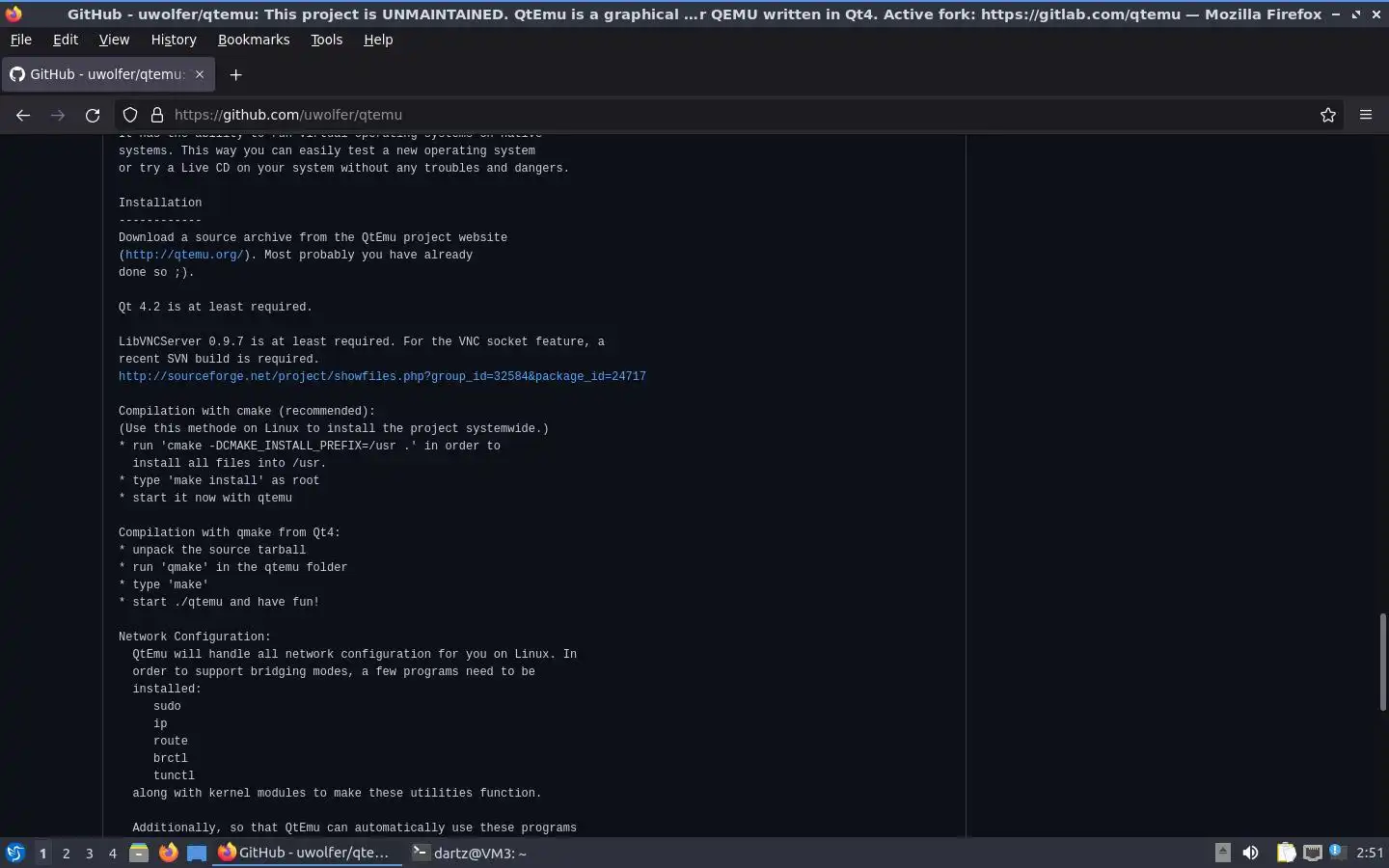Screen dimensions: 1389x868
Task: Activate the GitHub - uwolfer/qte... taskbar window button
Action: pos(307,853)
